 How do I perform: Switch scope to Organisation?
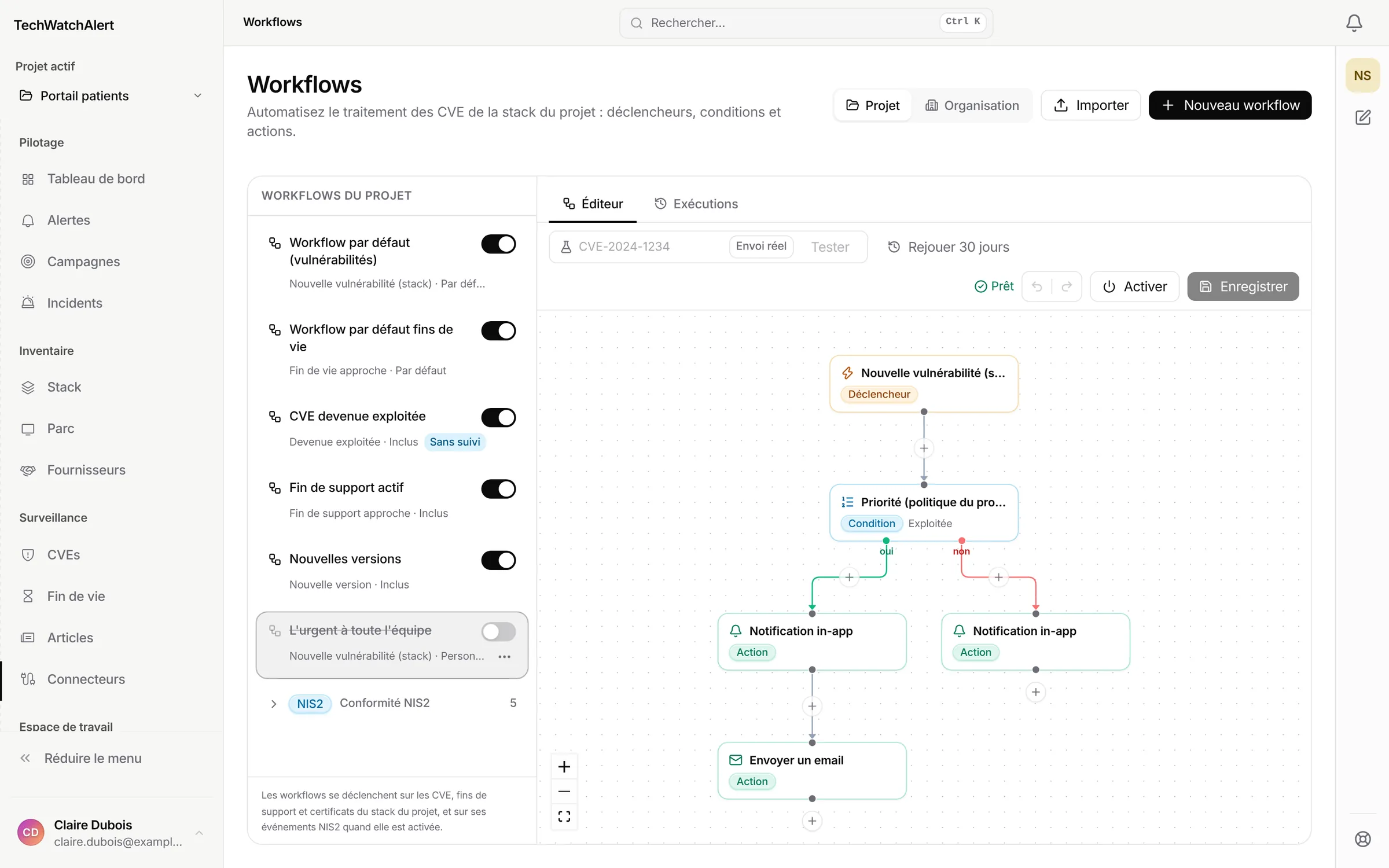972,105
